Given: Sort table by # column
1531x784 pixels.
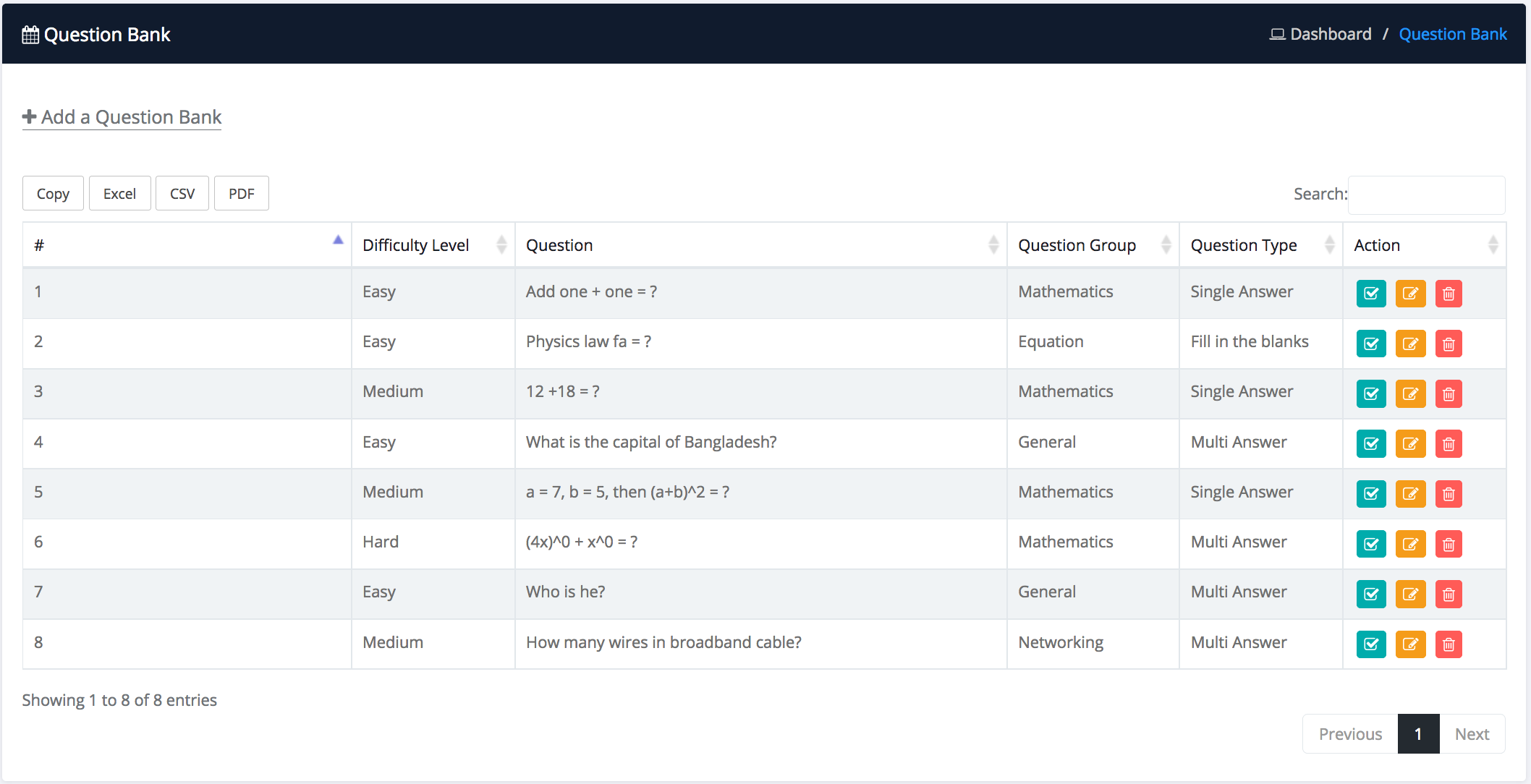Looking at the screenshot, I should 187,245.
